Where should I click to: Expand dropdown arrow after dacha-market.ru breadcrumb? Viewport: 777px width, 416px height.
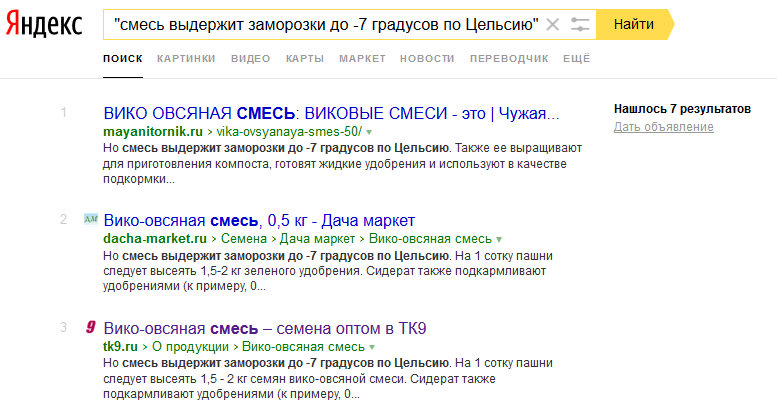tap(499, 239)
